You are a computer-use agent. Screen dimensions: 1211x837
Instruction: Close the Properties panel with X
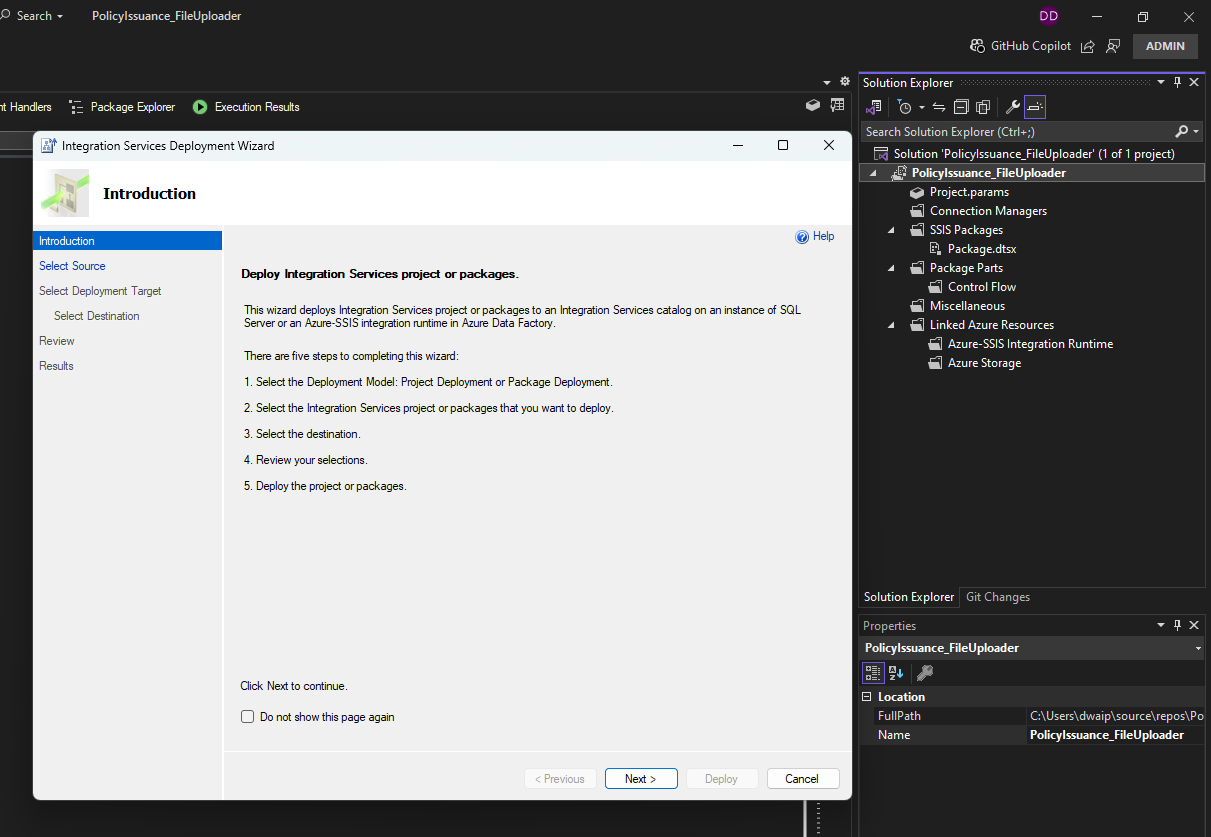(1194, 626)
